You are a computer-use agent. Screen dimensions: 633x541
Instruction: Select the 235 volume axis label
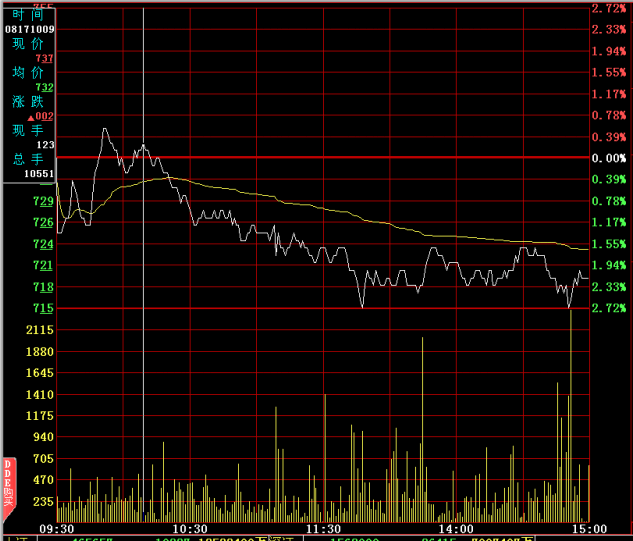[43, 502]
